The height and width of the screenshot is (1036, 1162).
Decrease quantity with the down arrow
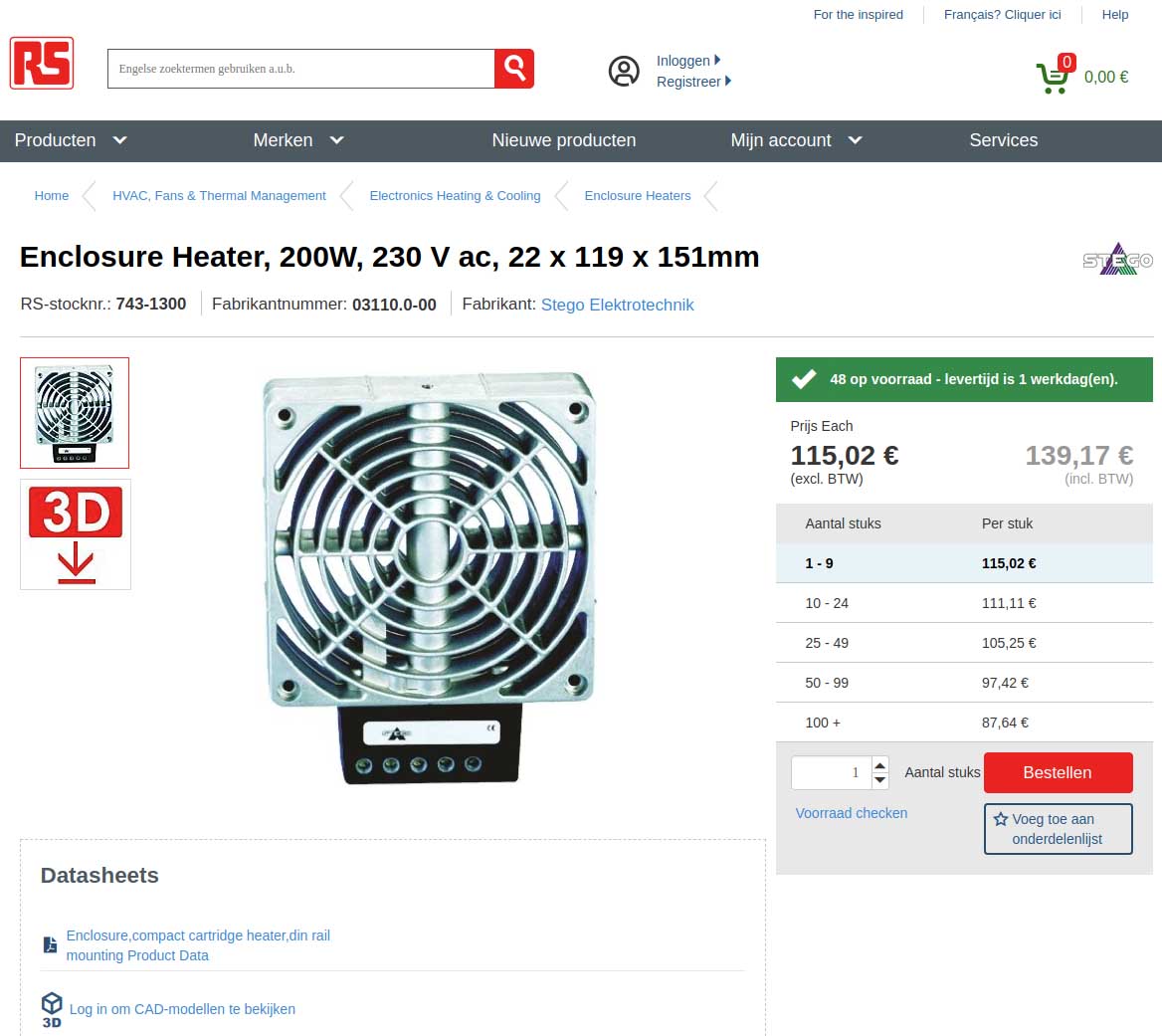(879, 780)
